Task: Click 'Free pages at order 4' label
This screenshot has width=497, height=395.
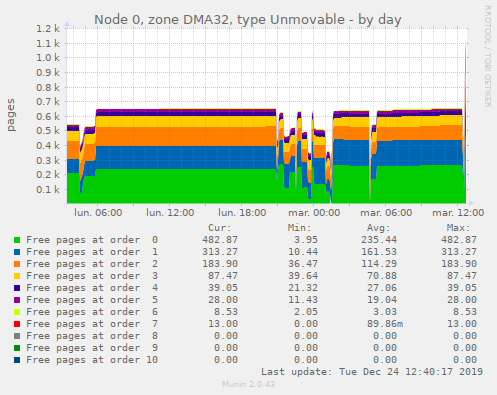Action: (x=92, y=288)
